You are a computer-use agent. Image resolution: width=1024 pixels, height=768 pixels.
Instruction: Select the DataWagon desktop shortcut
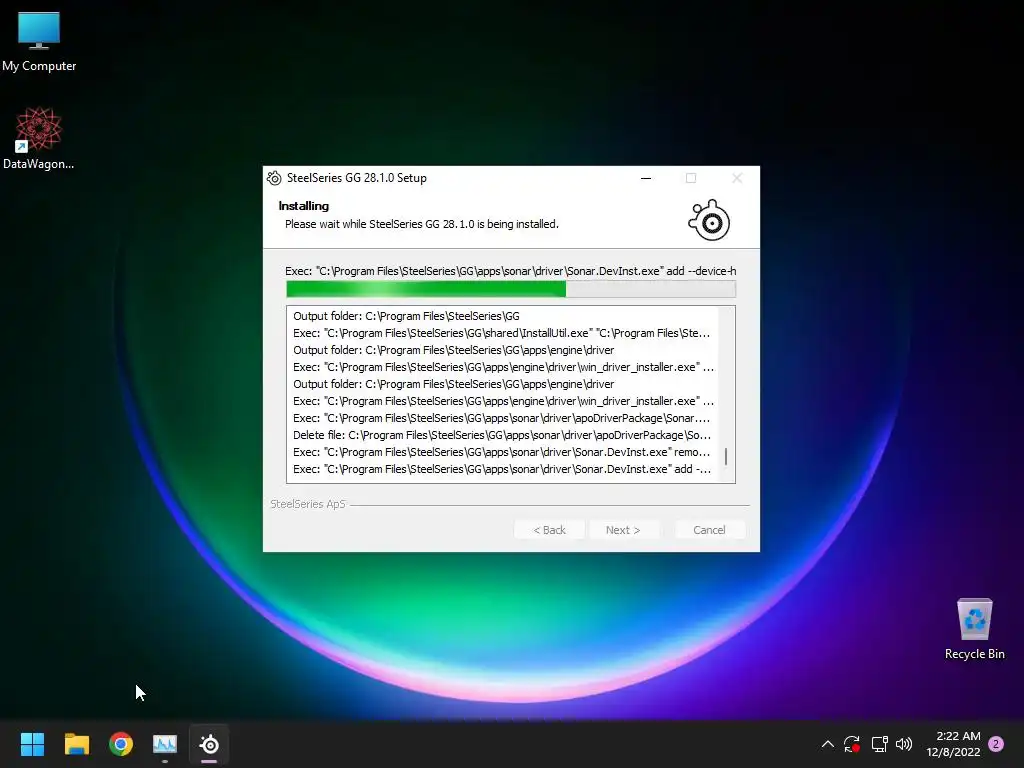click(39, 138)
